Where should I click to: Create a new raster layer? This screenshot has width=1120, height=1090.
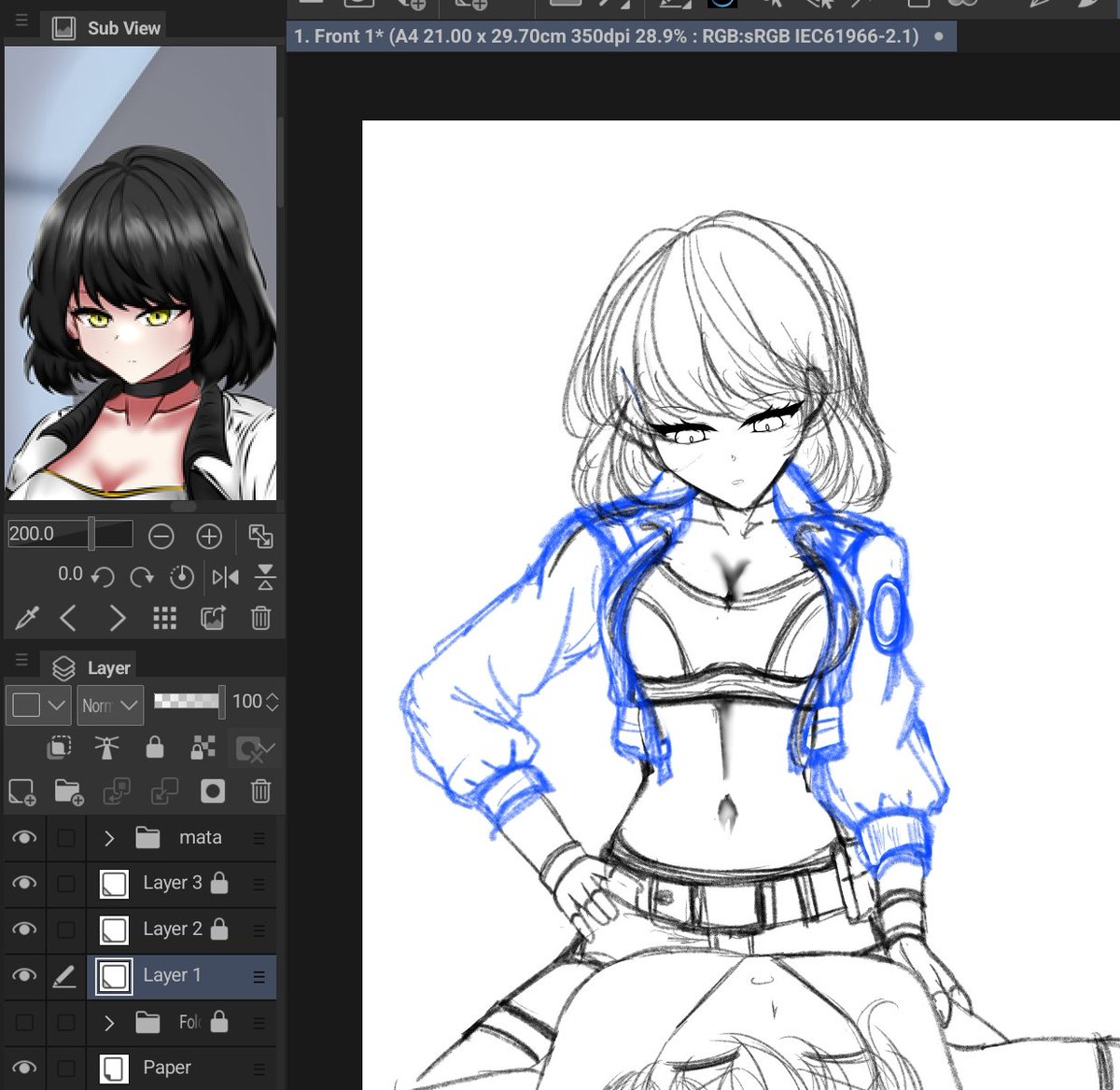coord(21,791)
